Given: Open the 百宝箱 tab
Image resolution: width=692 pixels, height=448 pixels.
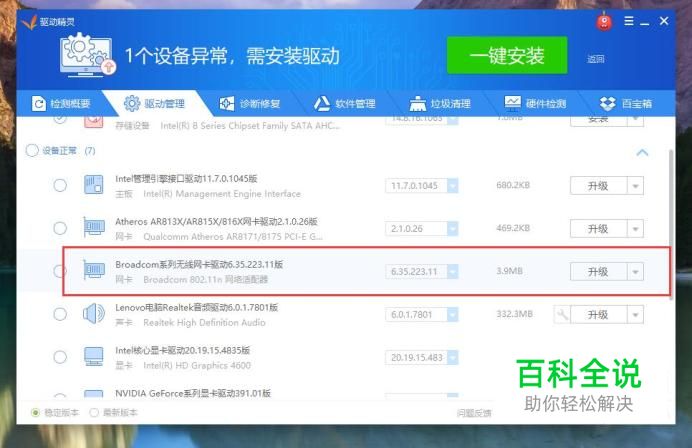Looking at the screenshot, I should [x=627, y=104].
